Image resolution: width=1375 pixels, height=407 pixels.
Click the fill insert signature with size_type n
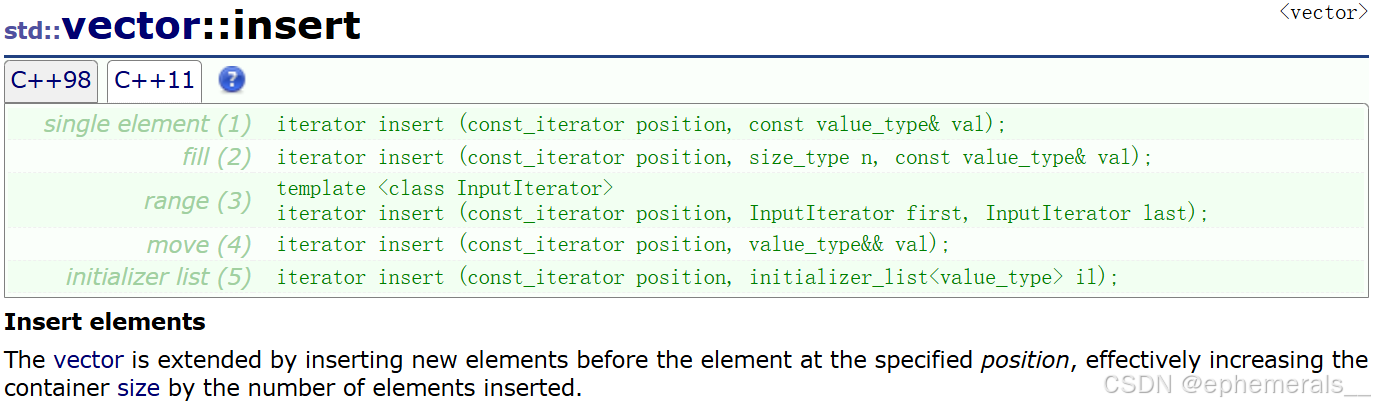714,157
